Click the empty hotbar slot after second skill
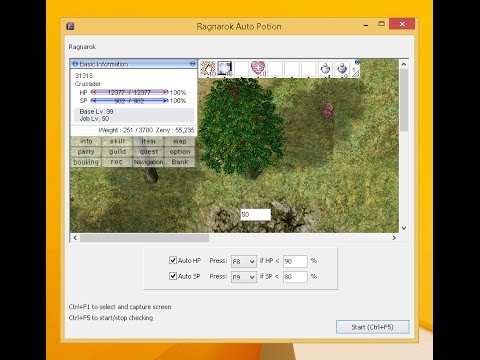 [241, 68]
